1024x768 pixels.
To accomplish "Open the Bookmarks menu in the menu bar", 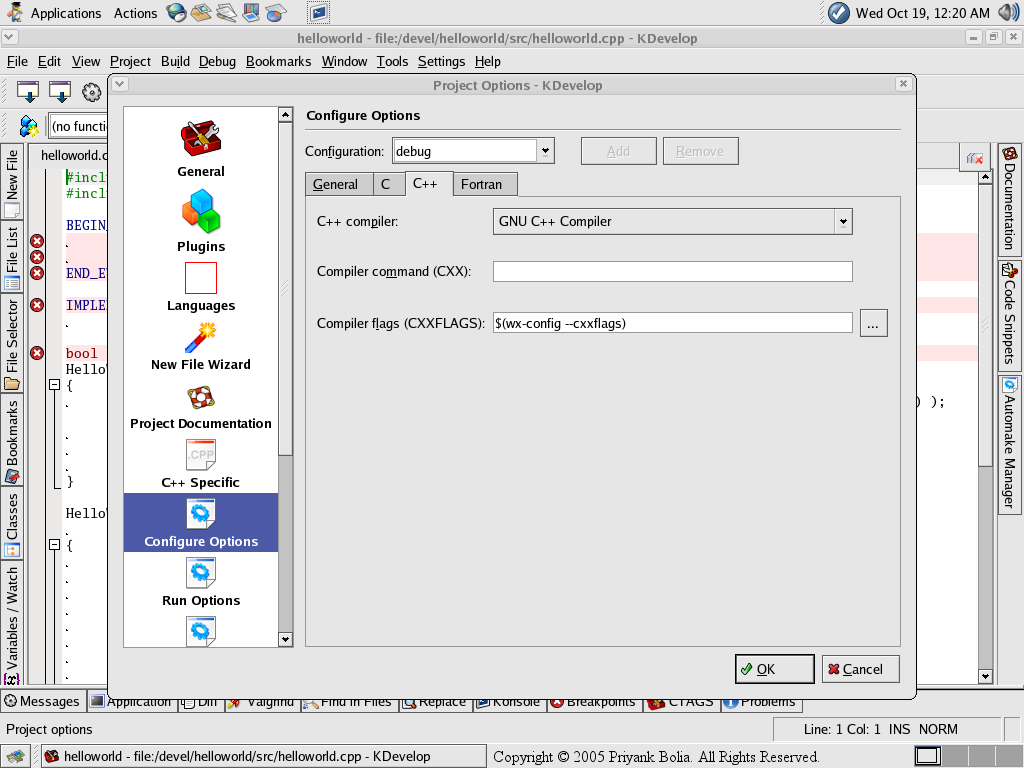I will 278,61.
